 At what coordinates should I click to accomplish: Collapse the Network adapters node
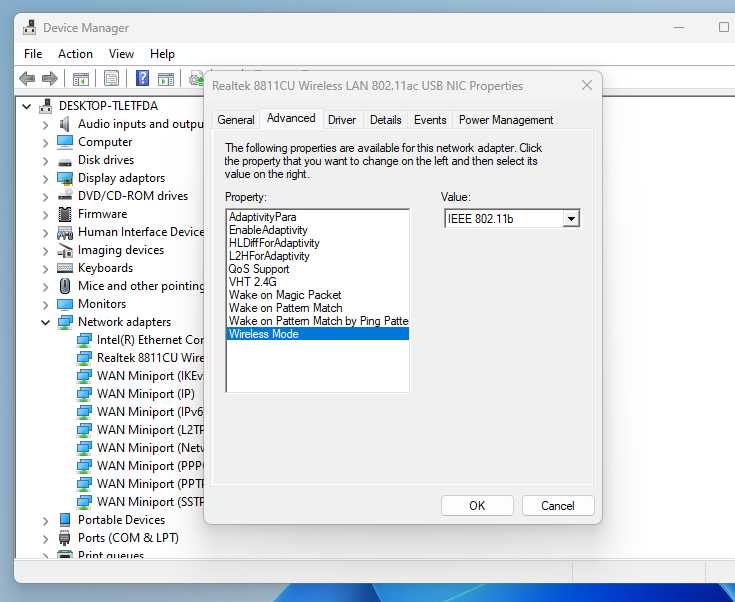click(x=45, y=322)
